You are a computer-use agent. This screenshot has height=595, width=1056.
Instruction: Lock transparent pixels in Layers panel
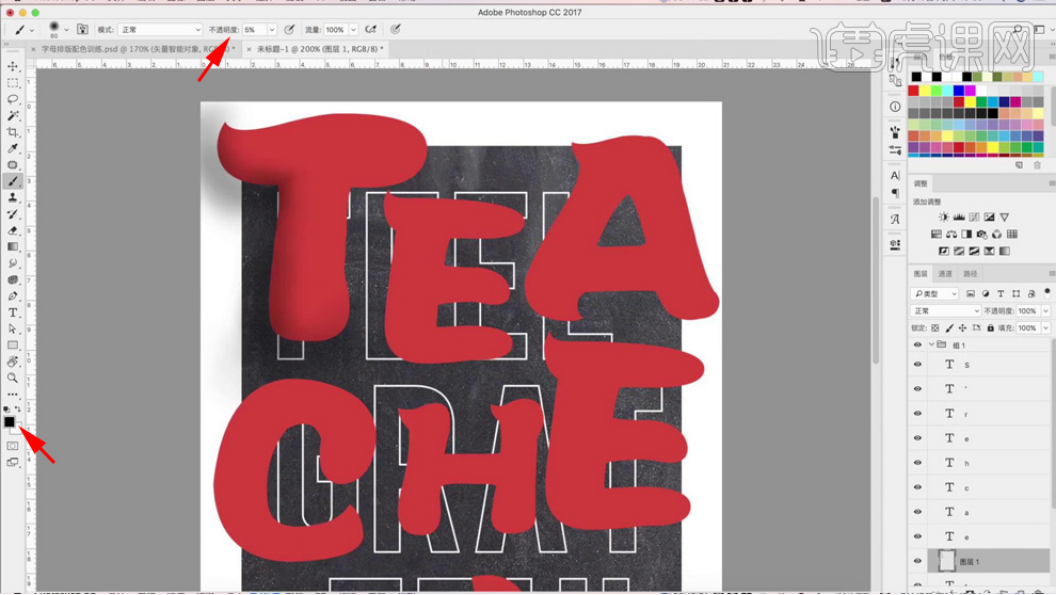935,328
